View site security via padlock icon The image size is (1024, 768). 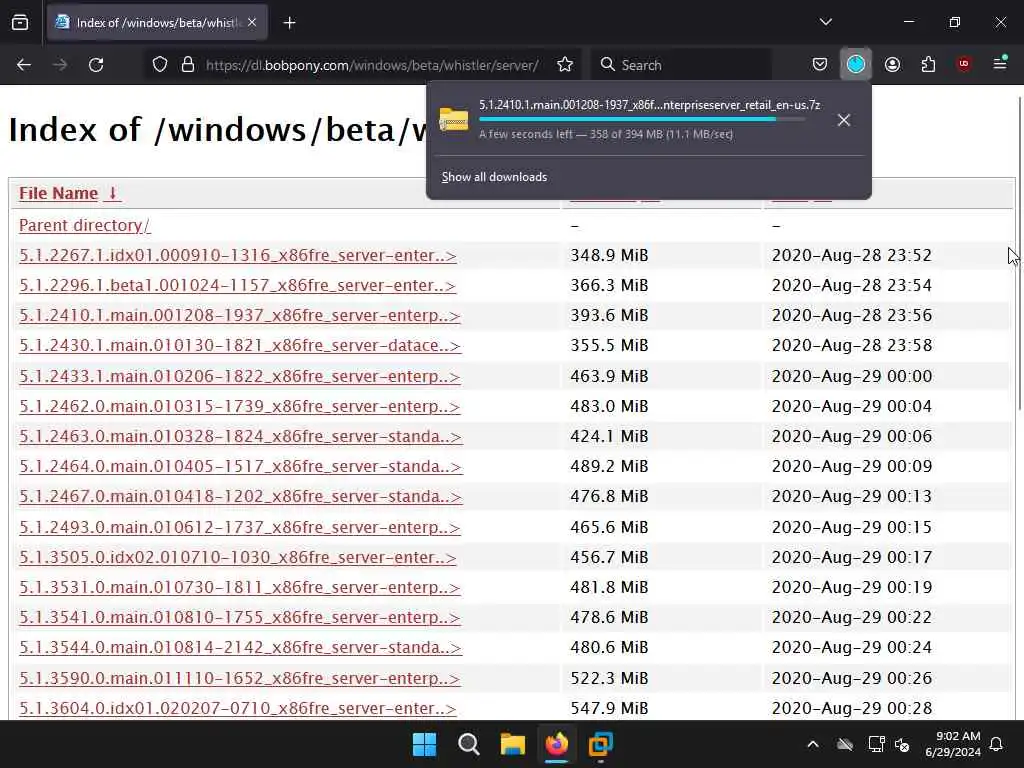(188, 65)
